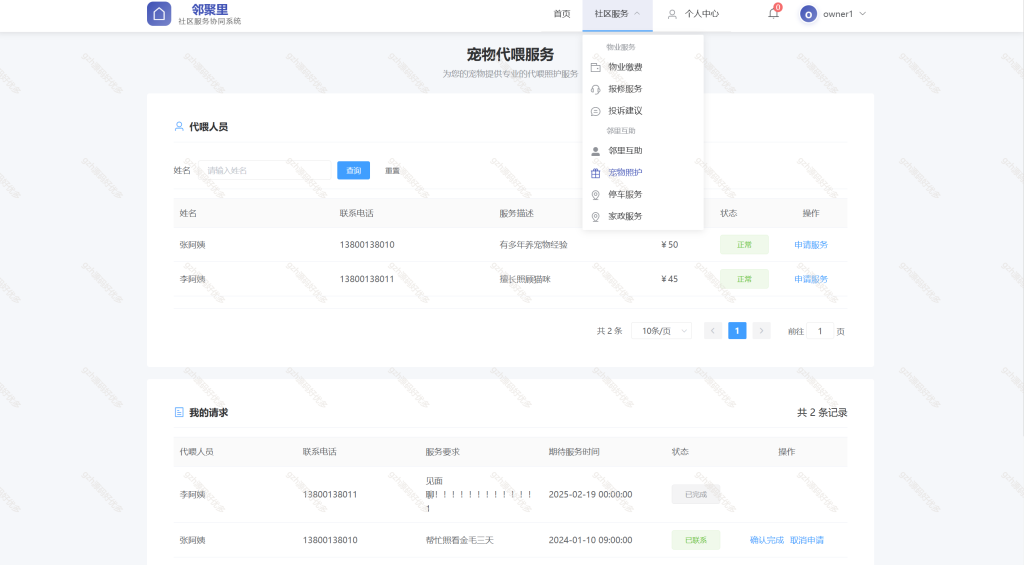Click 取消申请 for the 张阿姨 request
Viewport: 1024px width, 565px height.
click(807, 540)
